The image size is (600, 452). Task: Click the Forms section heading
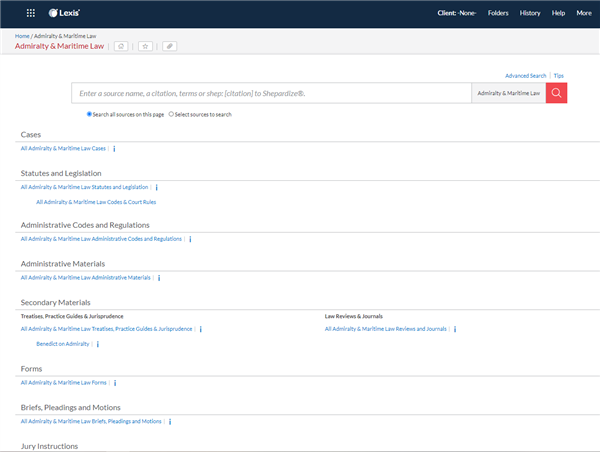pos(31,369)
